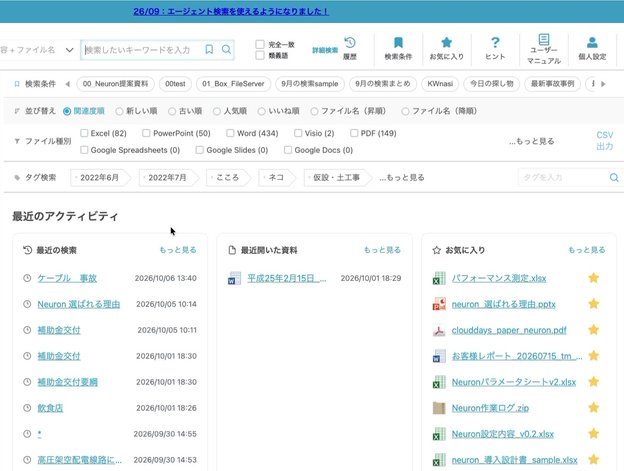Select saved search KWnasi
This screenshot has width=624, height=471.
440,84
